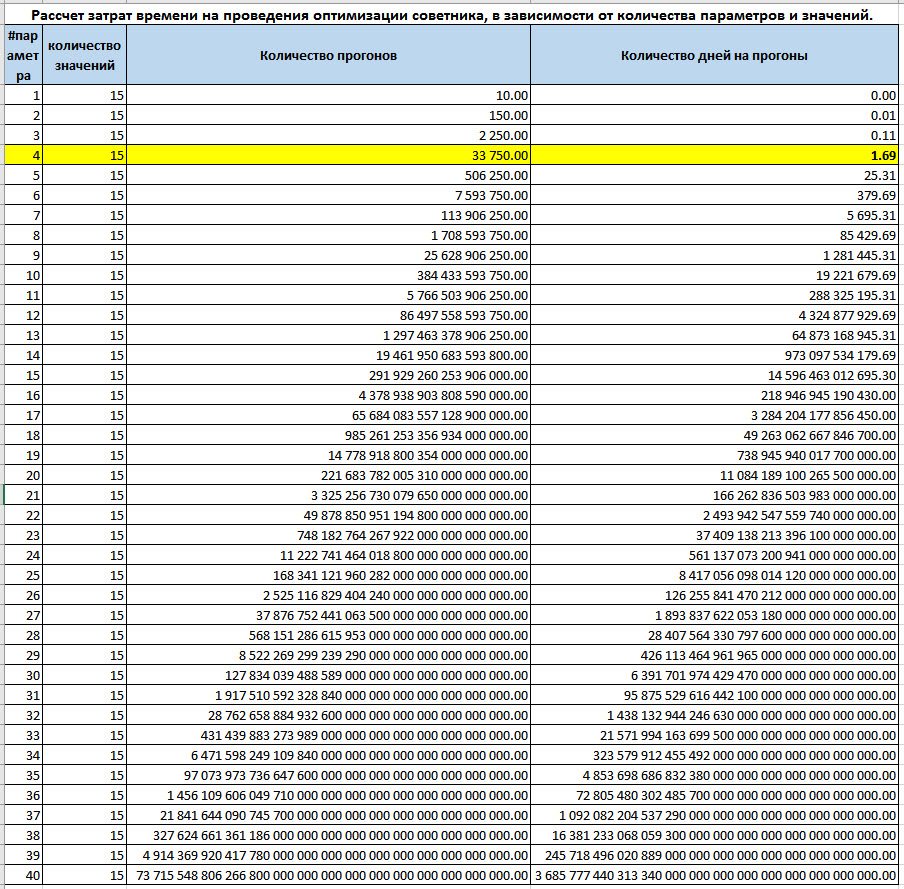Select parameter number cell '30'
The height and width of the screenshot is (889, 904).
point(23,675)
